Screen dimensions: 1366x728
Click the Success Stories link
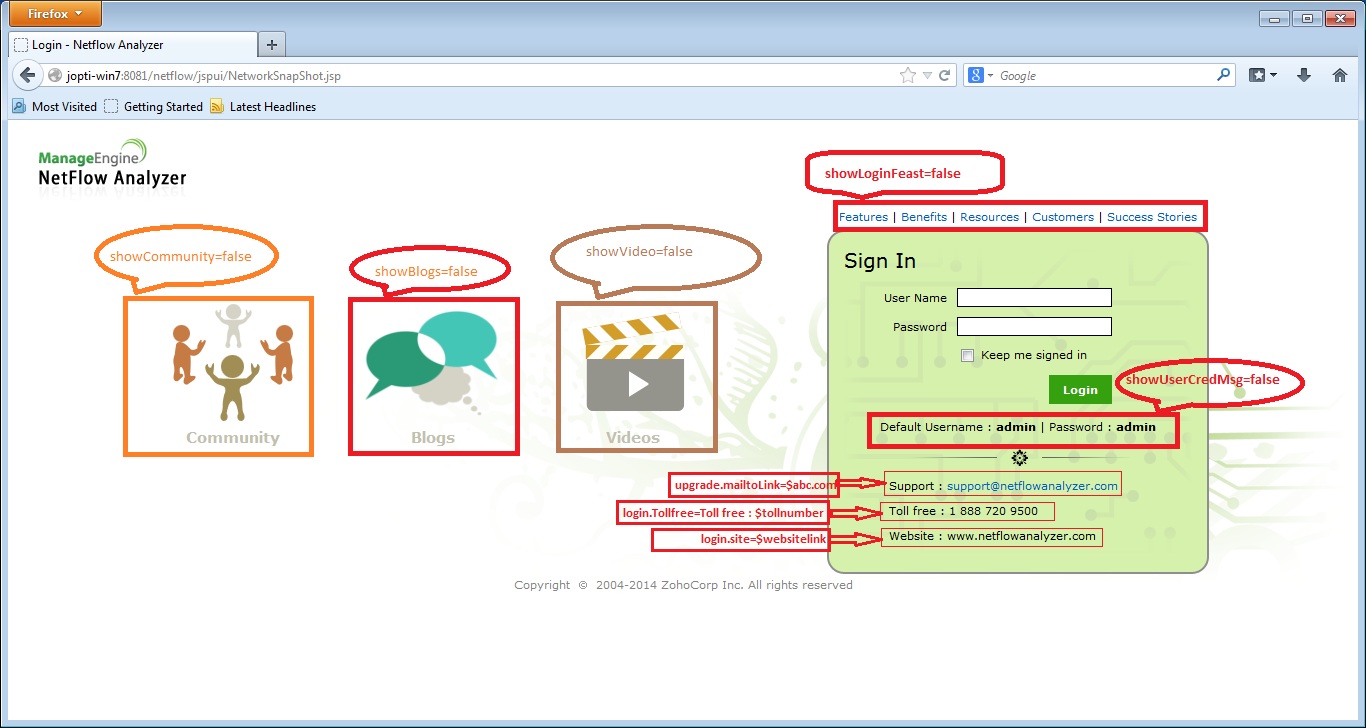[x=1151, y=217]
